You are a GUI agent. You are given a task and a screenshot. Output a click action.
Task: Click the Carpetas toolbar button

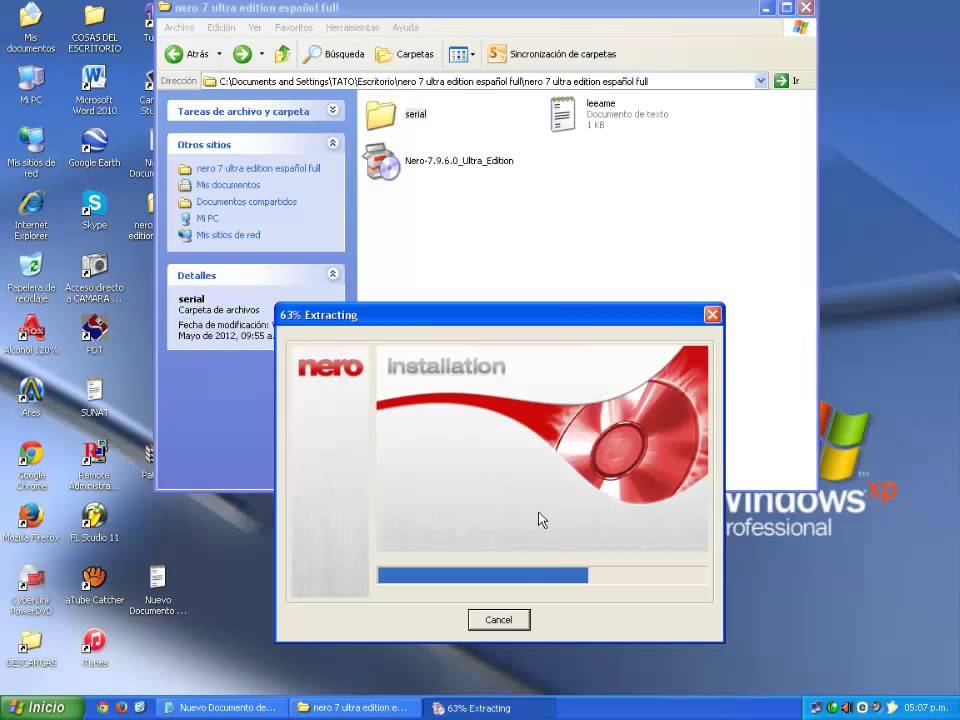click(x=404, y=54)
